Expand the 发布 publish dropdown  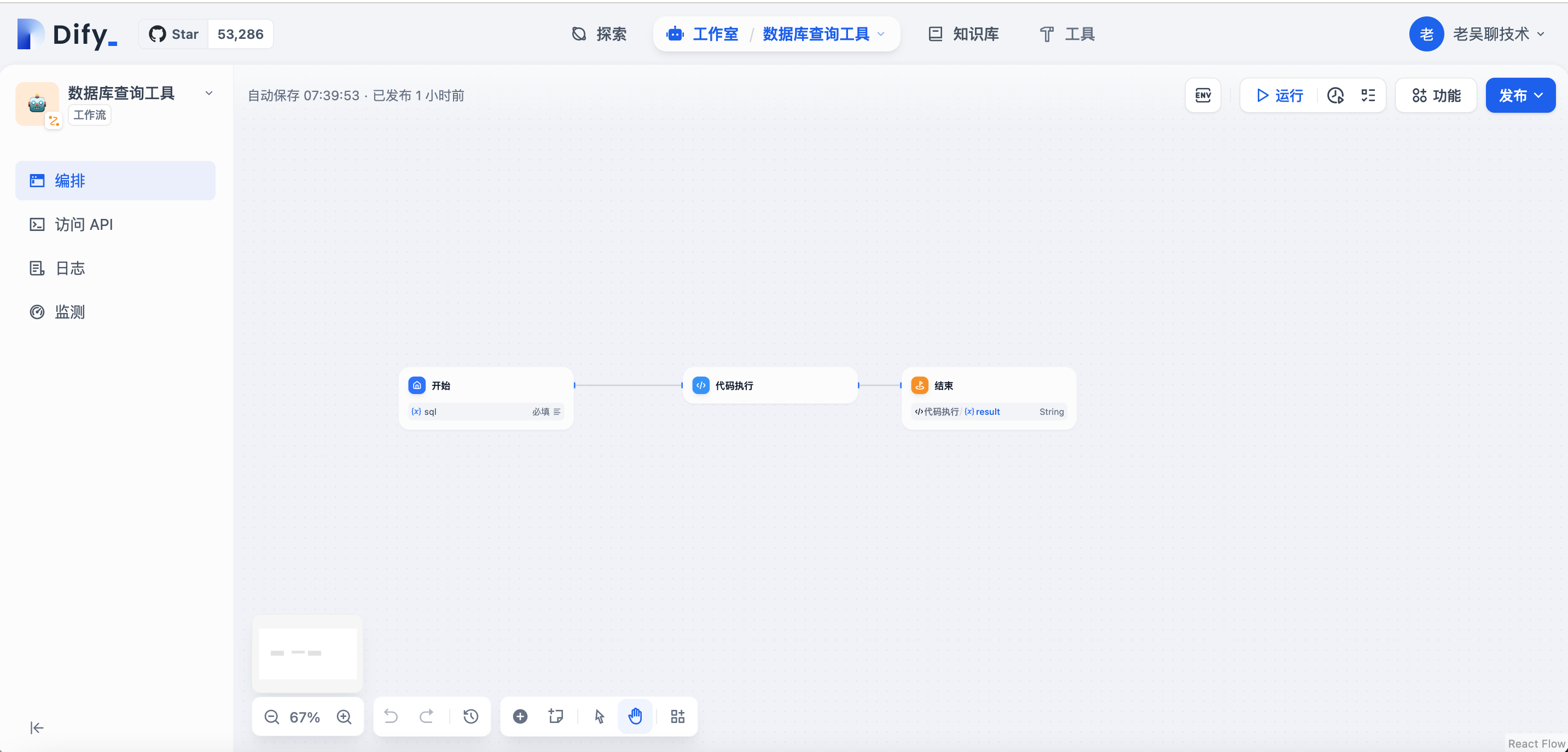tap(1520, 96)
